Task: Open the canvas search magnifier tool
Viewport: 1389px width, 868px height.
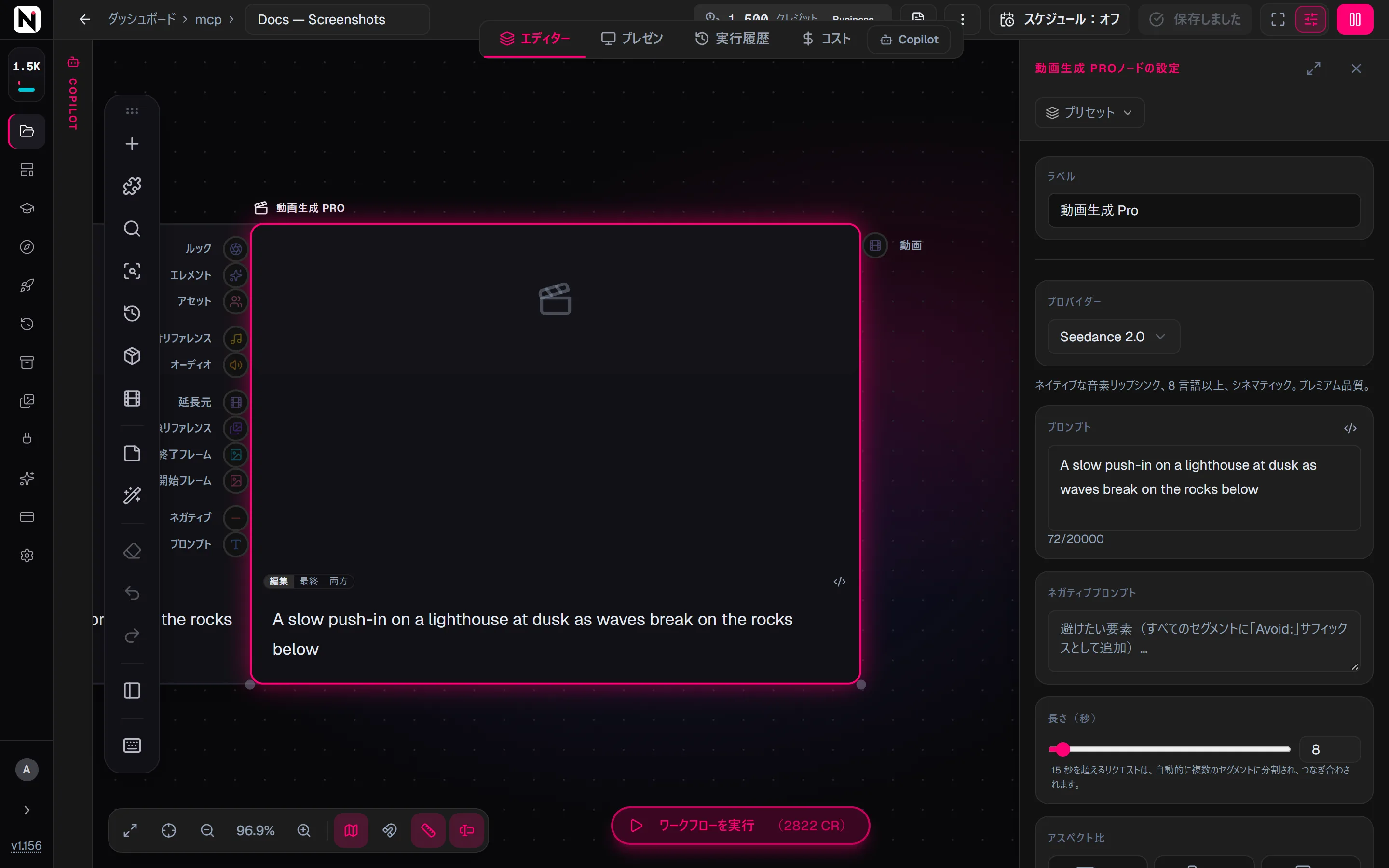Action: coord(132,229)
